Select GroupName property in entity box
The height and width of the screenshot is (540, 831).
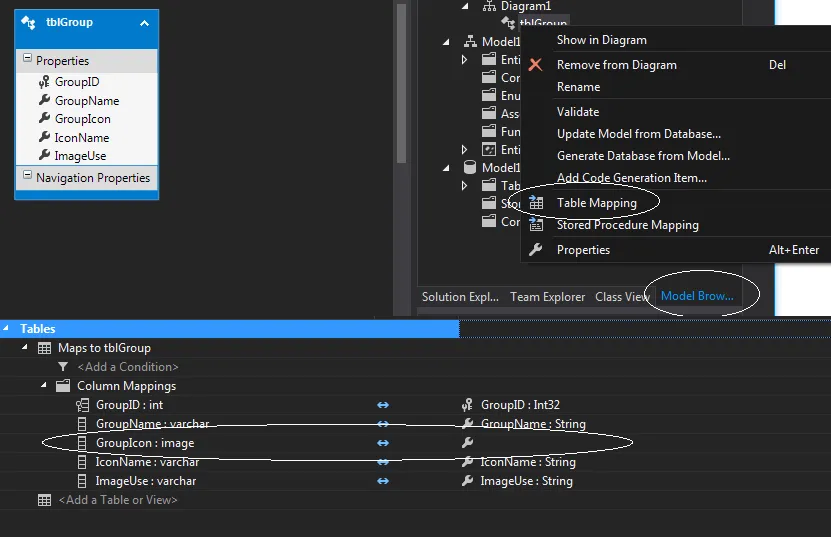[x=87, y=101]
